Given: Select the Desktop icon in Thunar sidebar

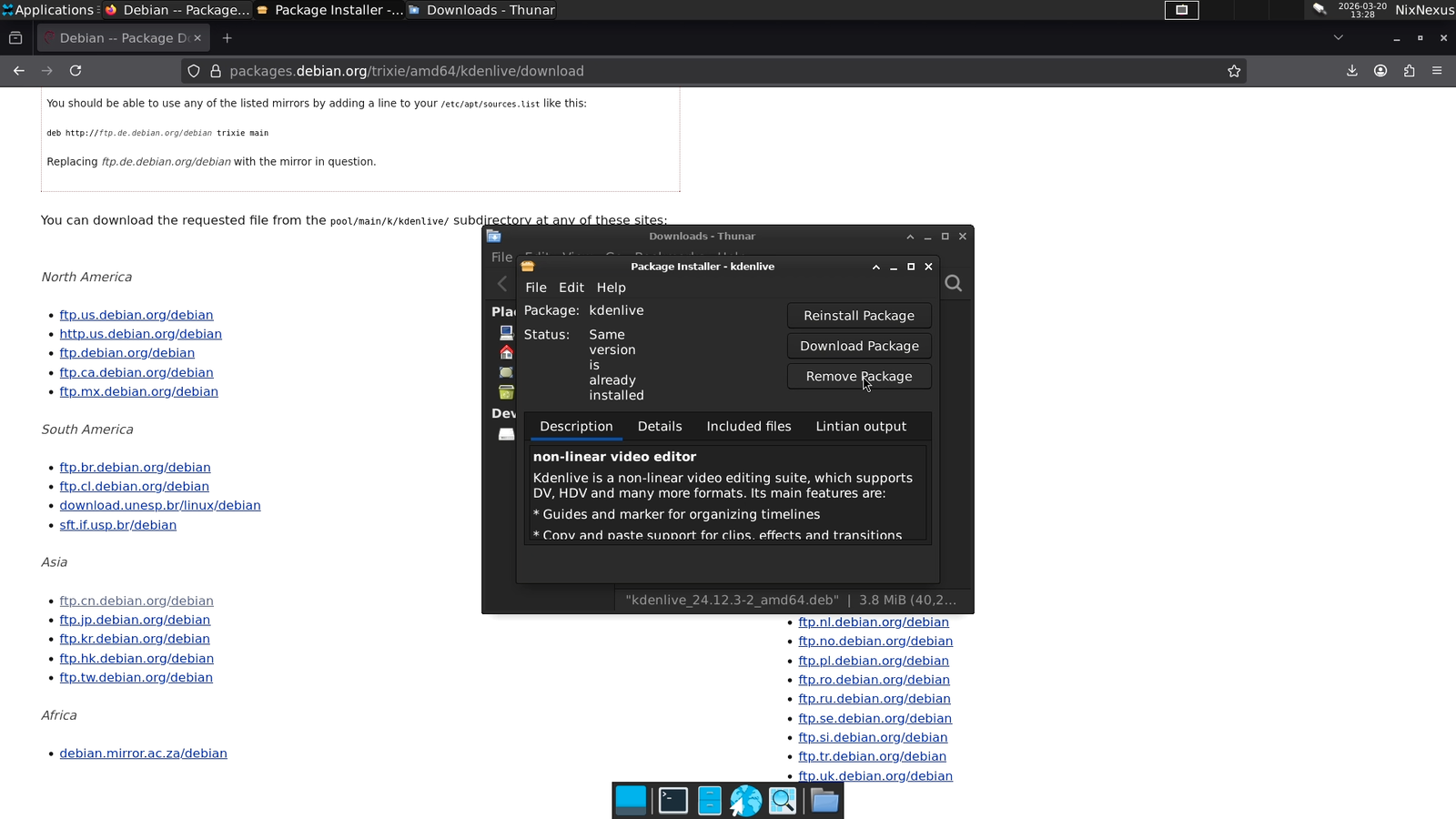Looking at the screenshot, I should coord(507,372).
